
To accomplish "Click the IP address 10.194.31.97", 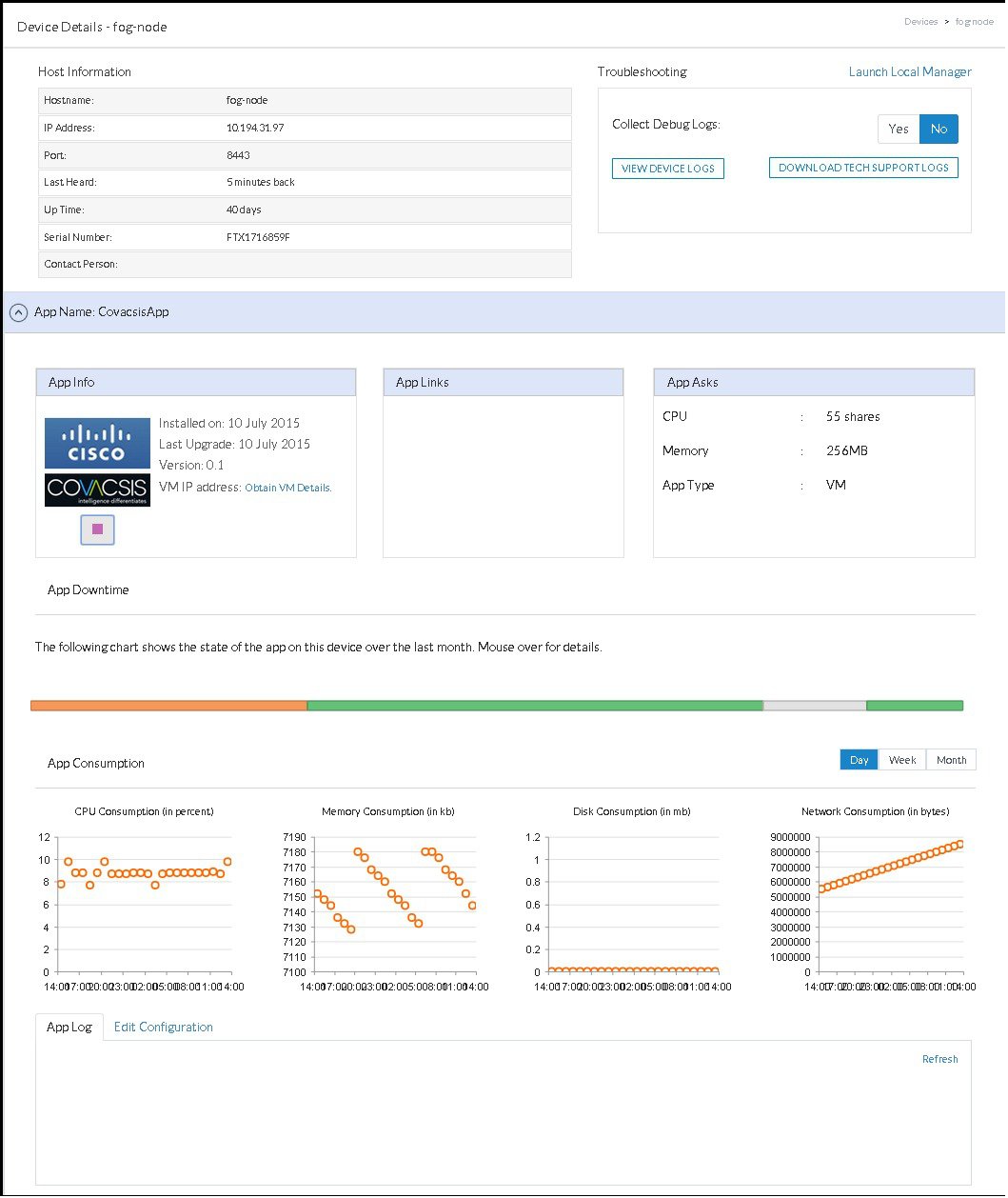I will (255, 128).
